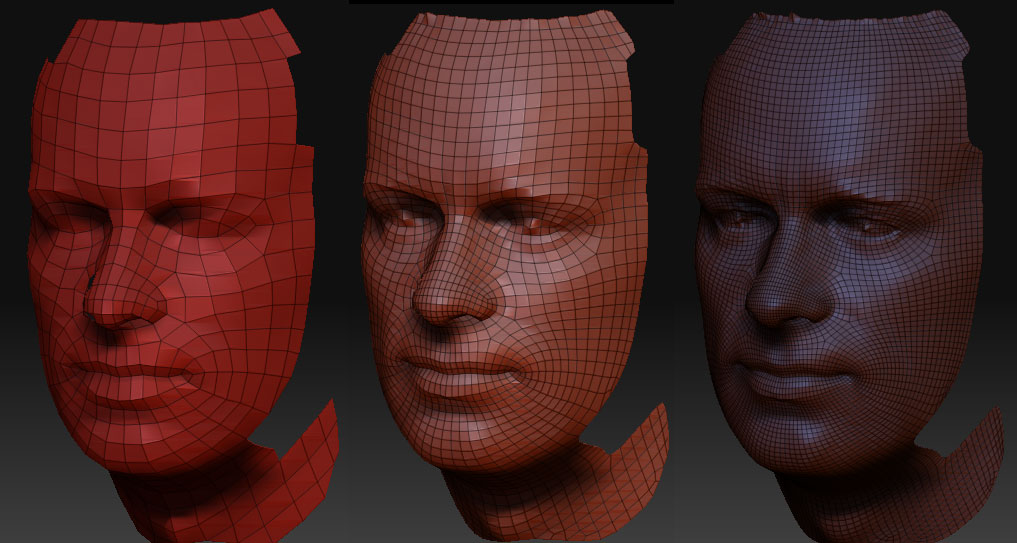Screen dimensions: 1017x543
Task: Select the medium-resolution head's nose
Action: click(440, 298)
